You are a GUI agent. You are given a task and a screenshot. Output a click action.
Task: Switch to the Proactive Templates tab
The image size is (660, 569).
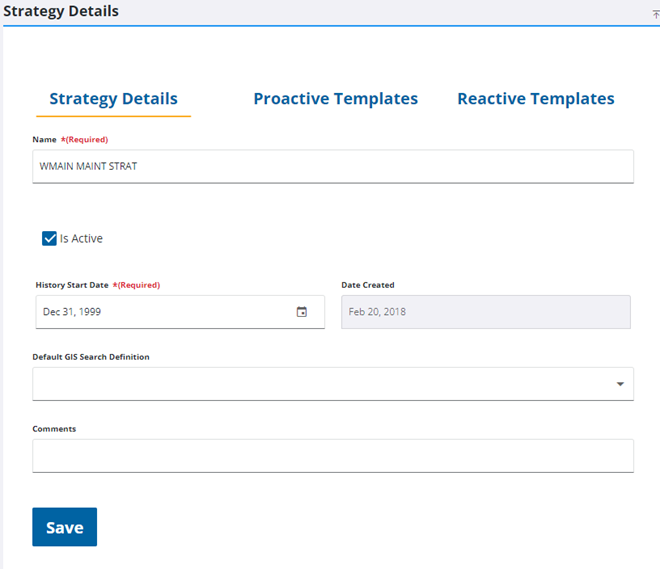pos(335,99)
